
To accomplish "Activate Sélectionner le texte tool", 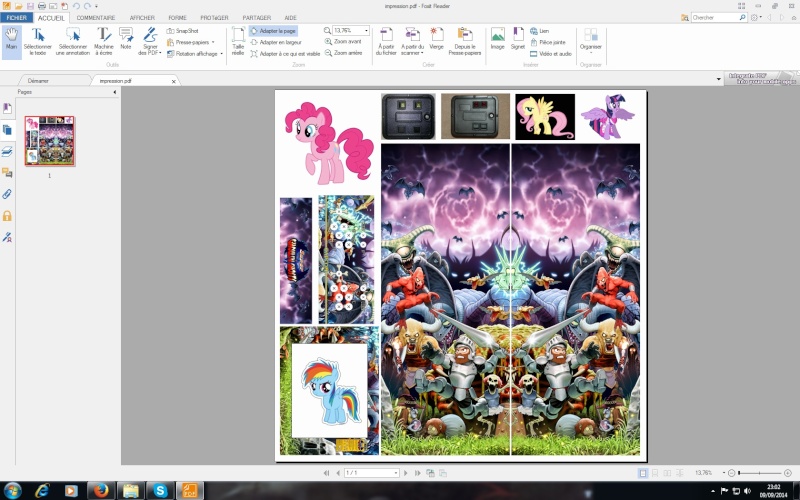I will (38, 42).
